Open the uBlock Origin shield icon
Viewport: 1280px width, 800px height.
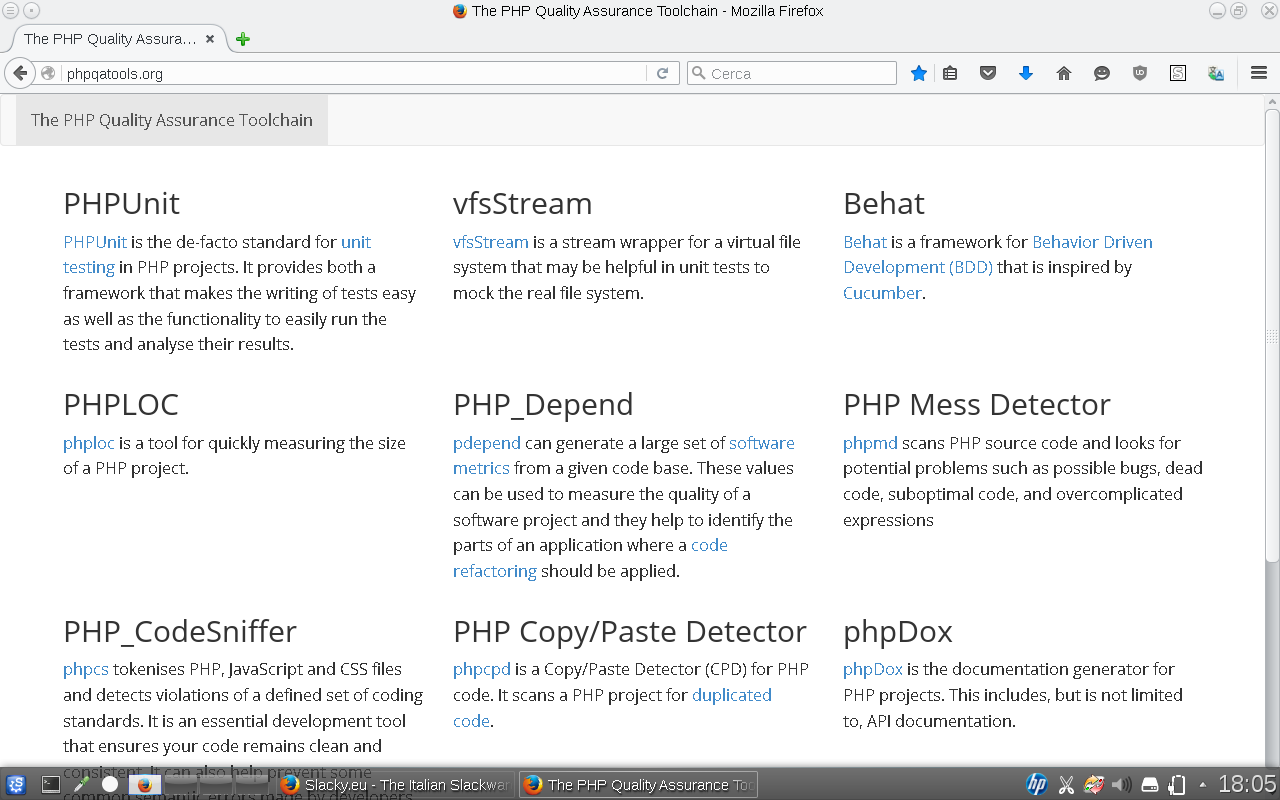[1140, 73]
